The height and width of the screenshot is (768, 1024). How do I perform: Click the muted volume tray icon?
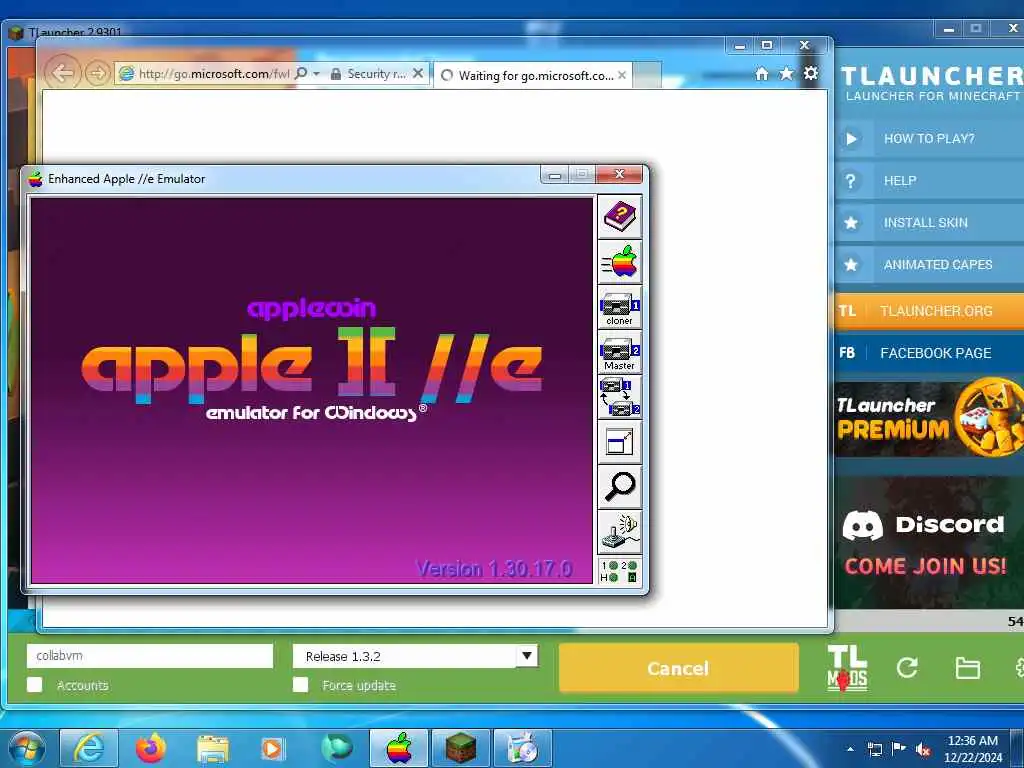923,750
